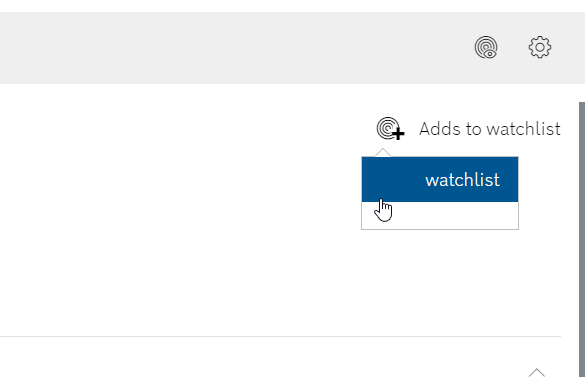Click the white strip above the gray header
This screenshot has width=587, height=377.
click(292, 6)
